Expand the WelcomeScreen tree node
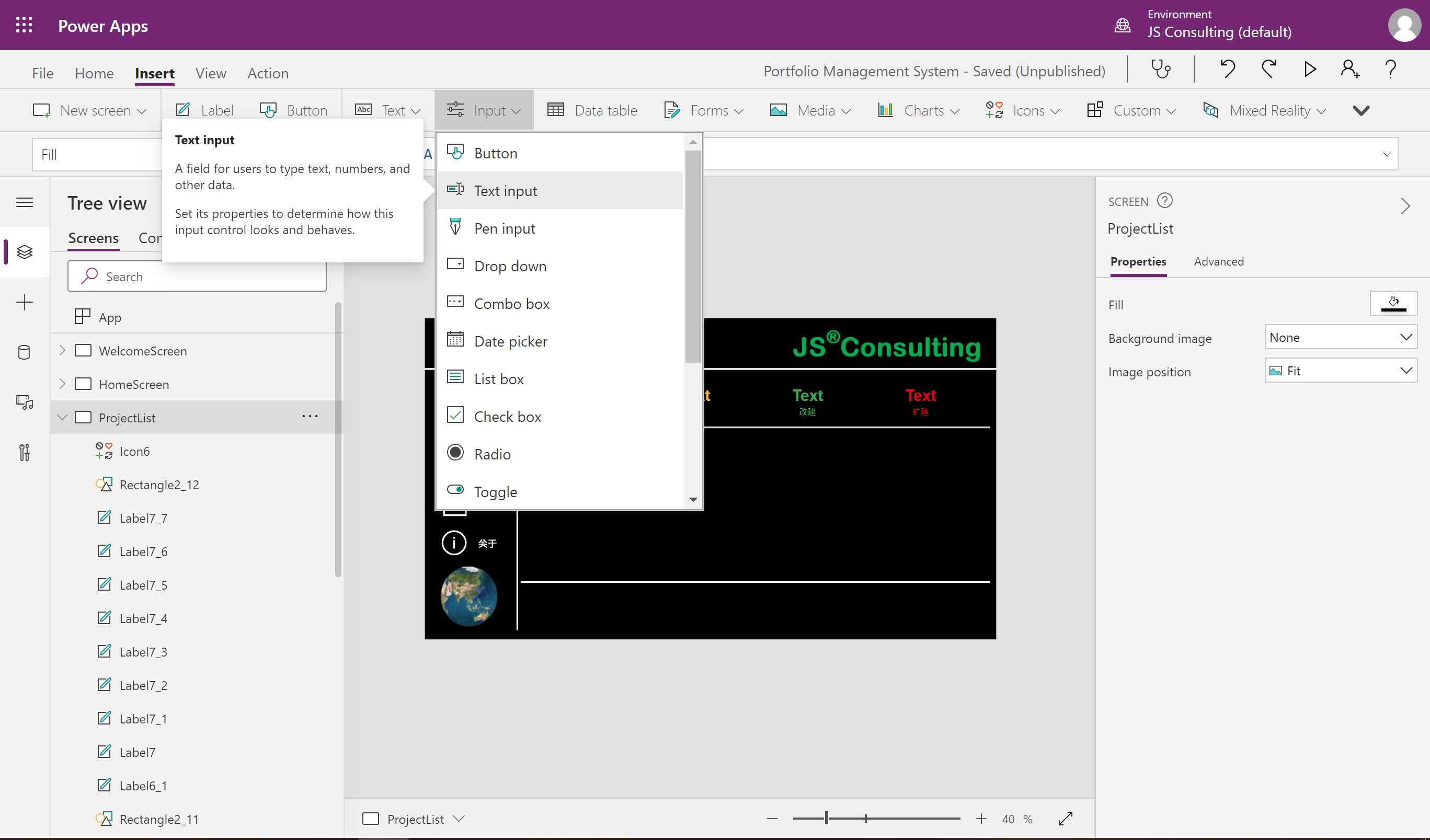This screenshot has width=1430, height=840. click(x=62, y=351)
